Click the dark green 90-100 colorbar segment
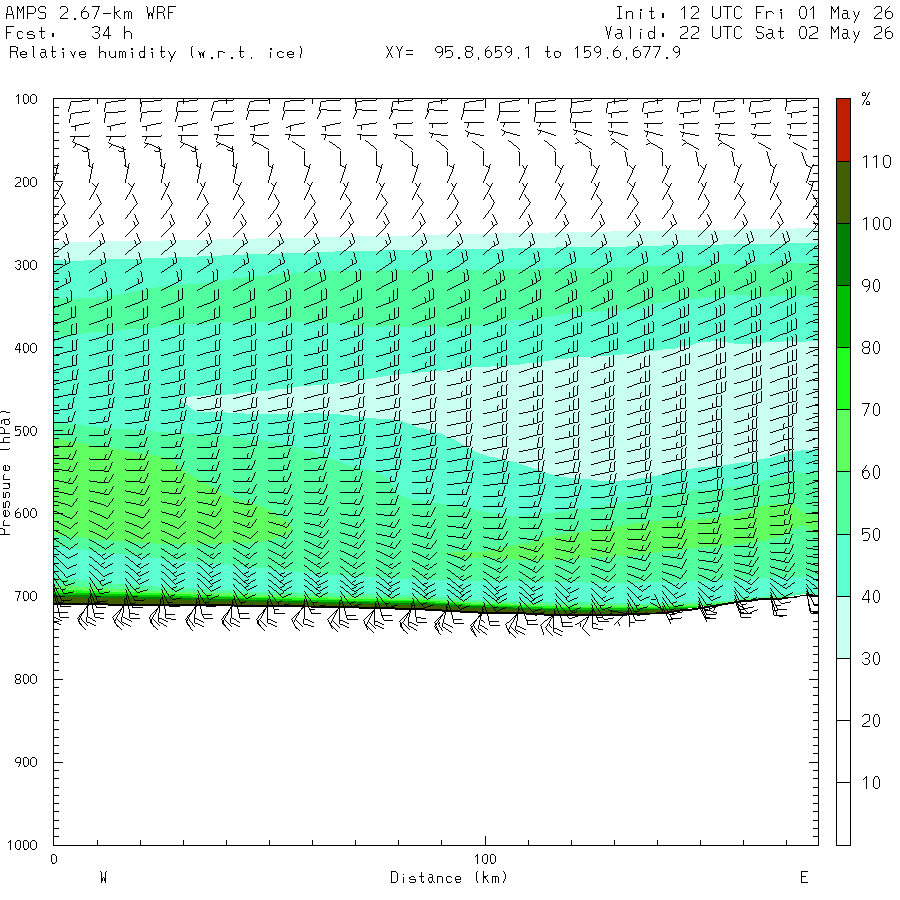900x900 pixels. click(x=843, y=254)
